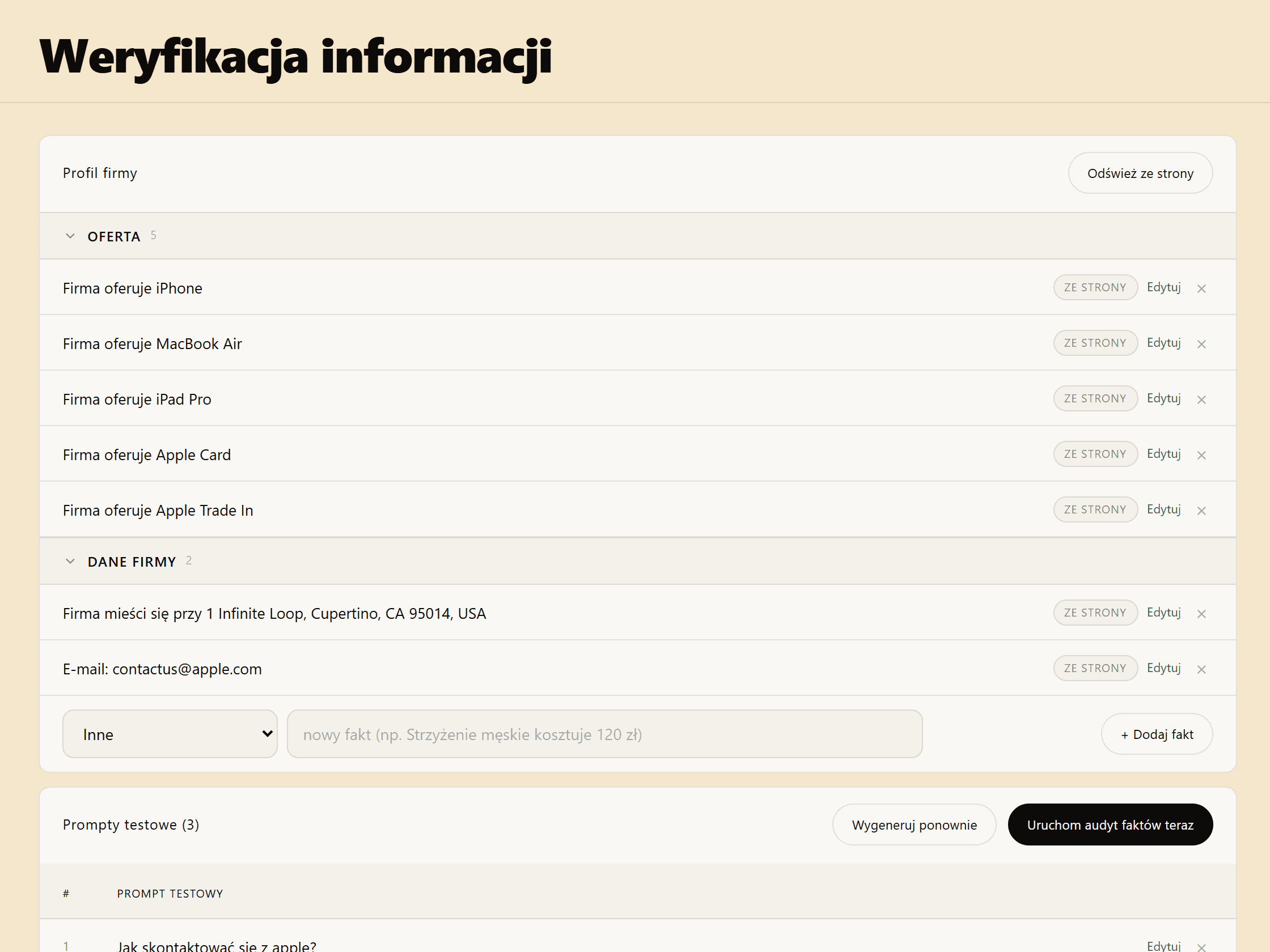Click the text 'Firma oferuje Apple Card'

tap(146, 455)
